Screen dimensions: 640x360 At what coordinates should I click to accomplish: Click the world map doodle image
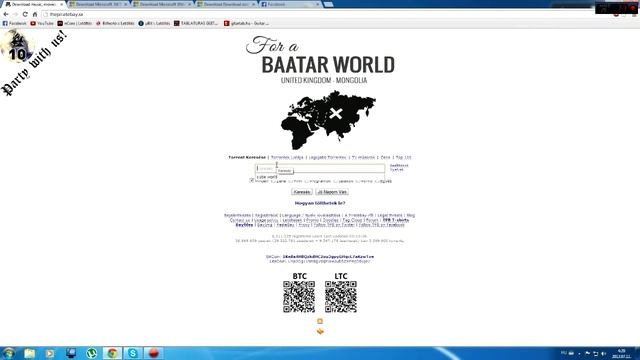tap(328, 120)
